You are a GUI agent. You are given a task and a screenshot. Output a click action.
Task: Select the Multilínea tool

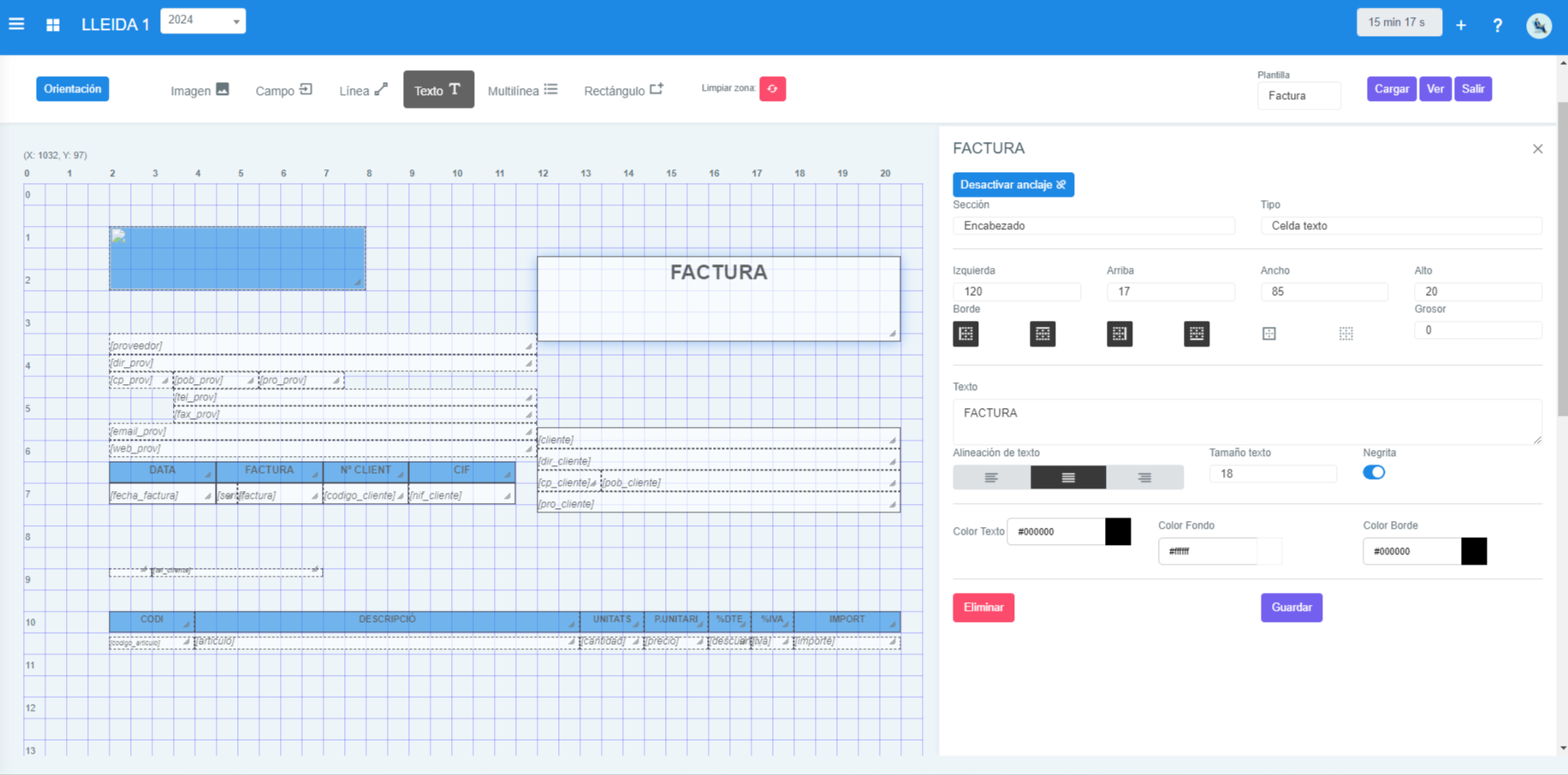pyautogui.click(x=522, y=89)
